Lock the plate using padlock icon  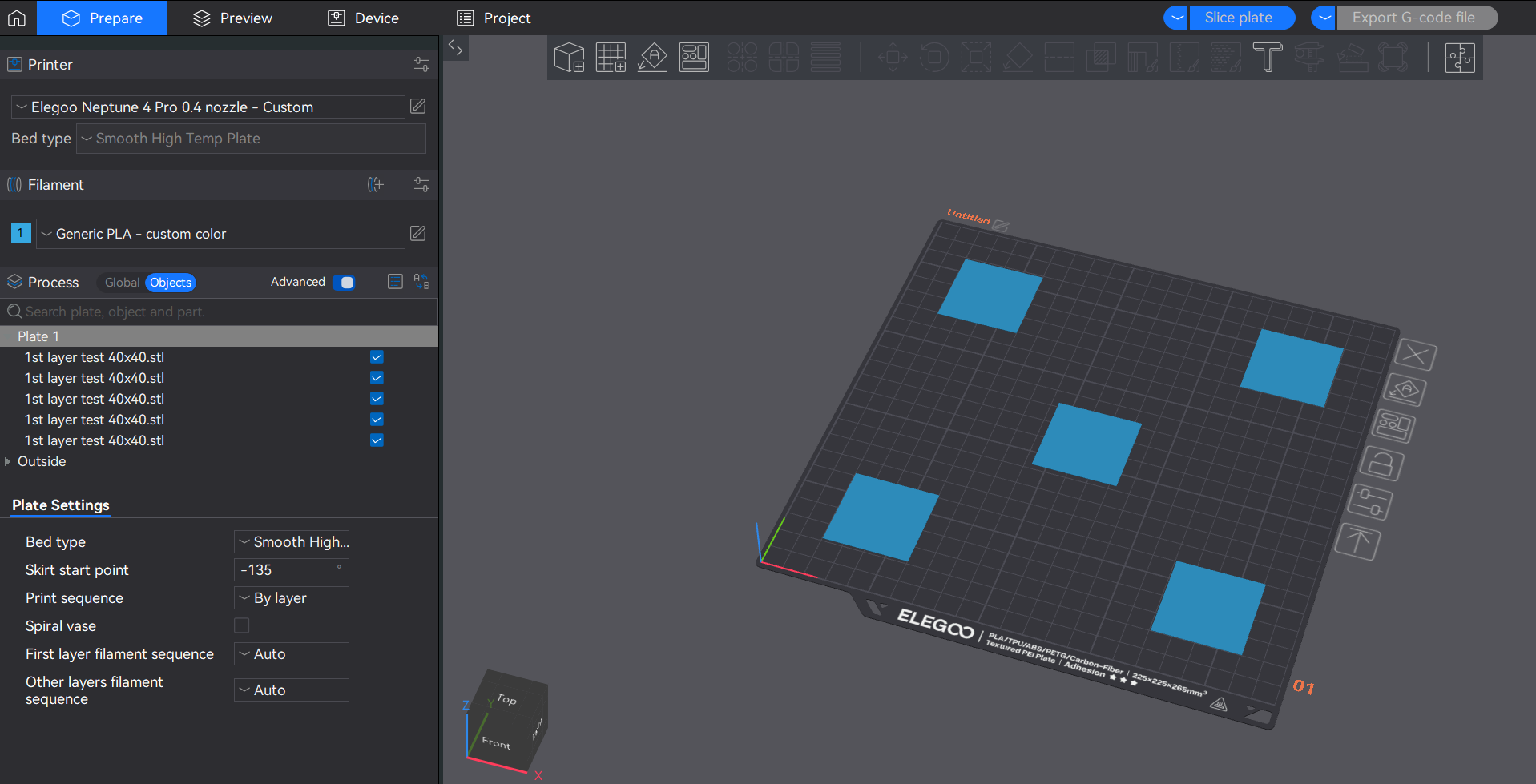tap(1381, 463)
